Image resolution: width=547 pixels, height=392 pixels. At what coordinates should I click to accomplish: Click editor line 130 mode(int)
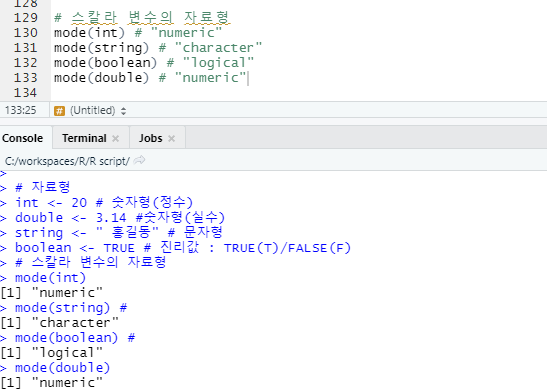pos(138,33)
